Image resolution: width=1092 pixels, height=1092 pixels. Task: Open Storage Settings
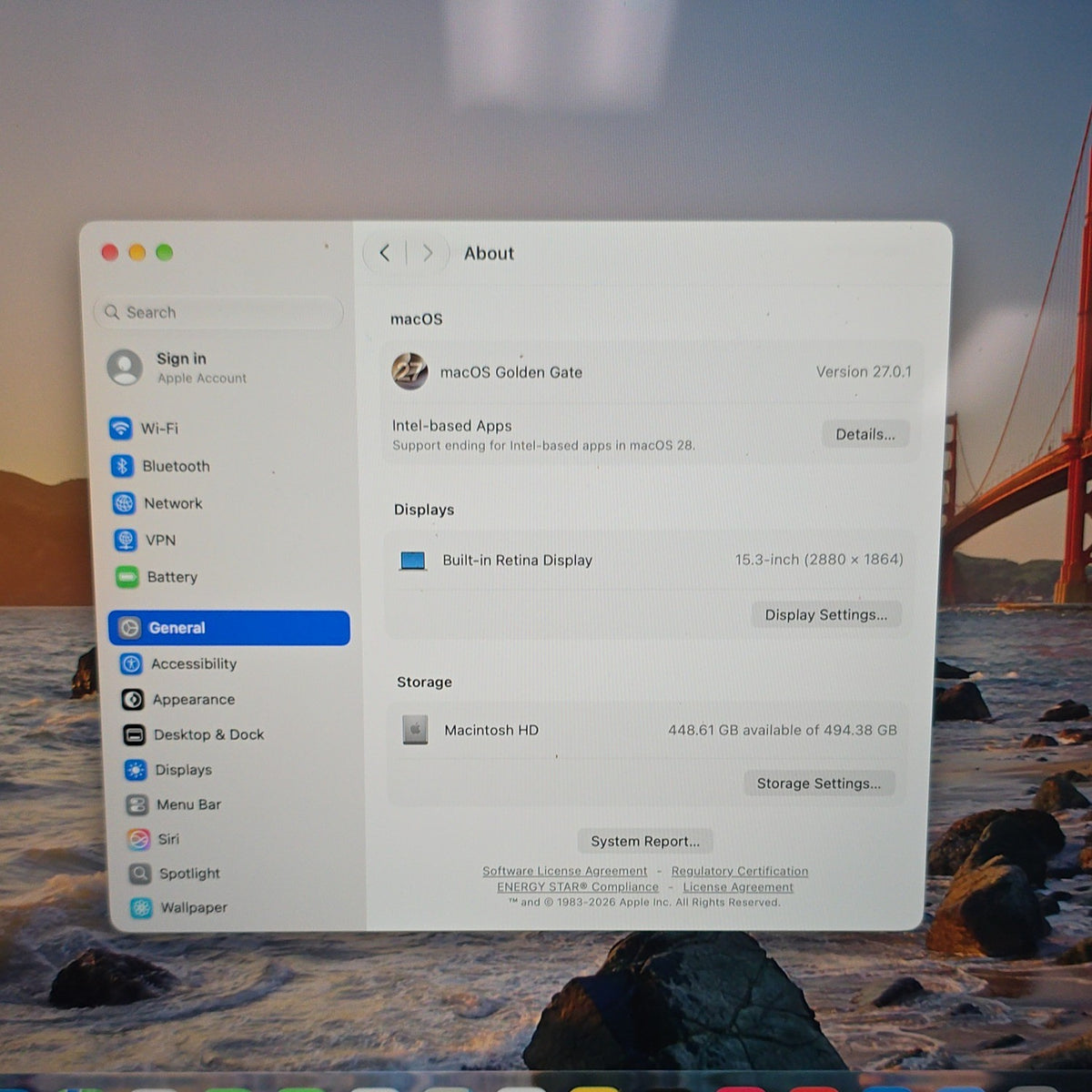pos(819,784)
